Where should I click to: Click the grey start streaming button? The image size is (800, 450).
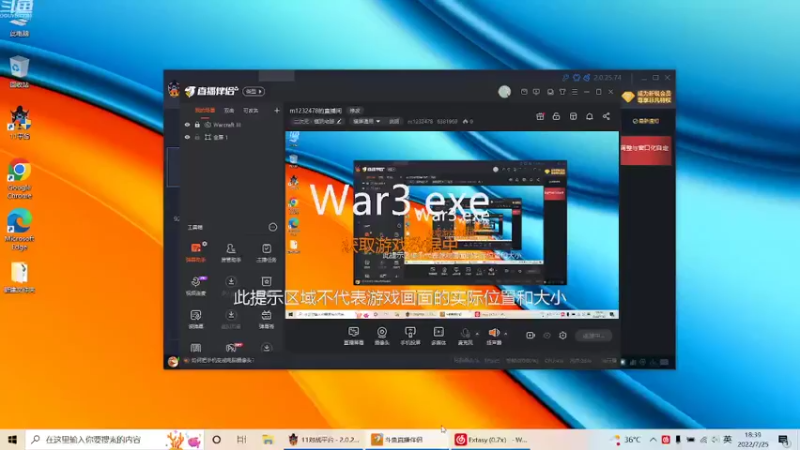[x=593, y=335]
